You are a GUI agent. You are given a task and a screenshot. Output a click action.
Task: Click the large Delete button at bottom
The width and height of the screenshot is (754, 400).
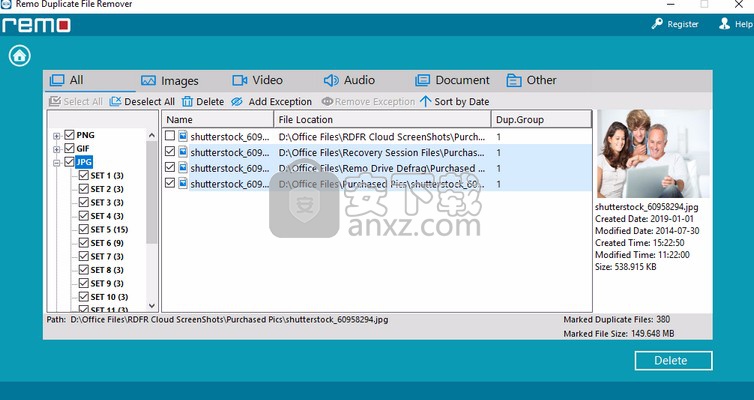(x=673, y=361)
